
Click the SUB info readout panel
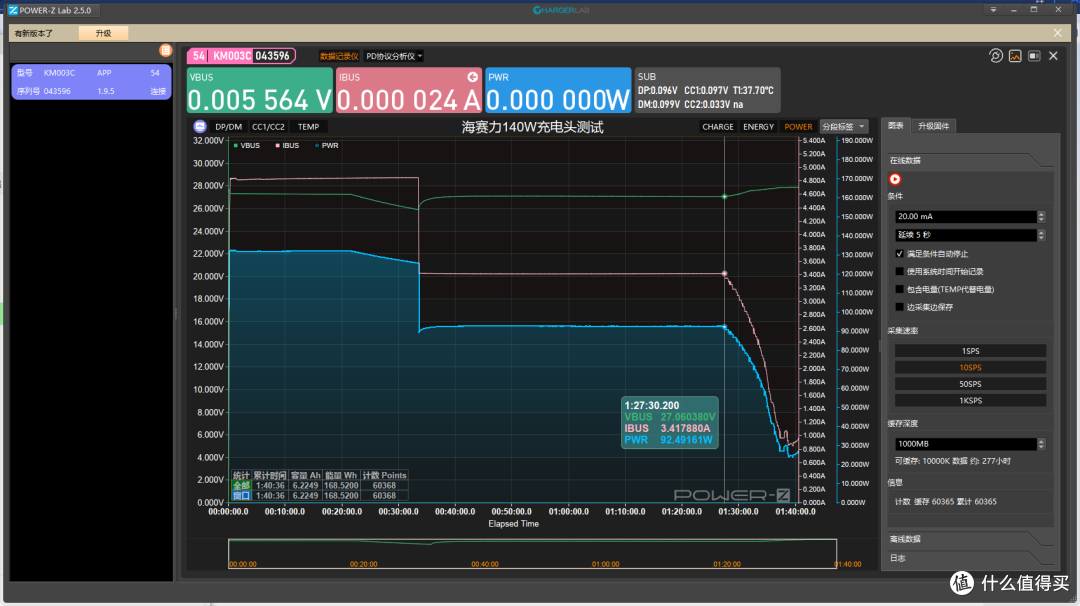pyautogui.click(x=707, y=90)
